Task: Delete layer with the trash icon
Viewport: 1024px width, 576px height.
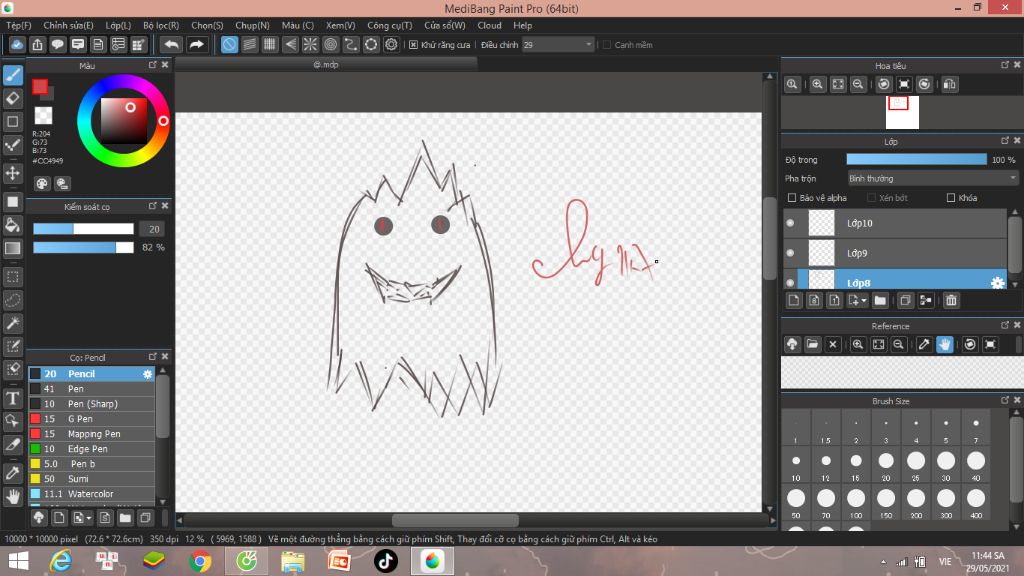Action: point(951,300)
